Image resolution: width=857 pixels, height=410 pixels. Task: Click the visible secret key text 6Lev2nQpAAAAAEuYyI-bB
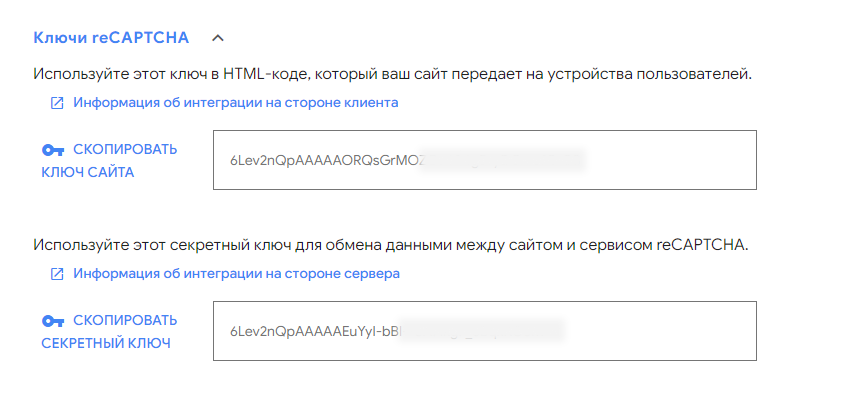click(x=315, y=332)
